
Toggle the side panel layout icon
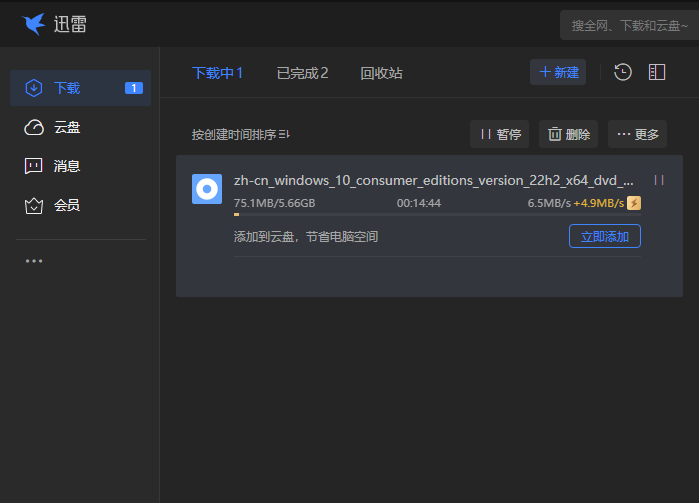click(x=657, y=72)
